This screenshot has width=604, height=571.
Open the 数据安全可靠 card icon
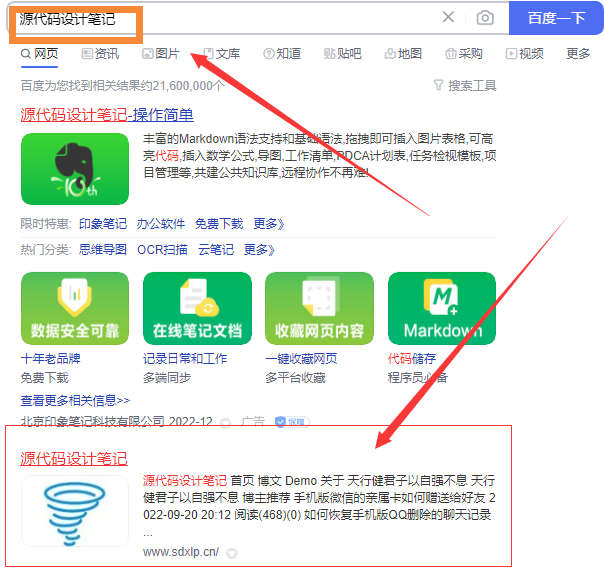[75, 308]
